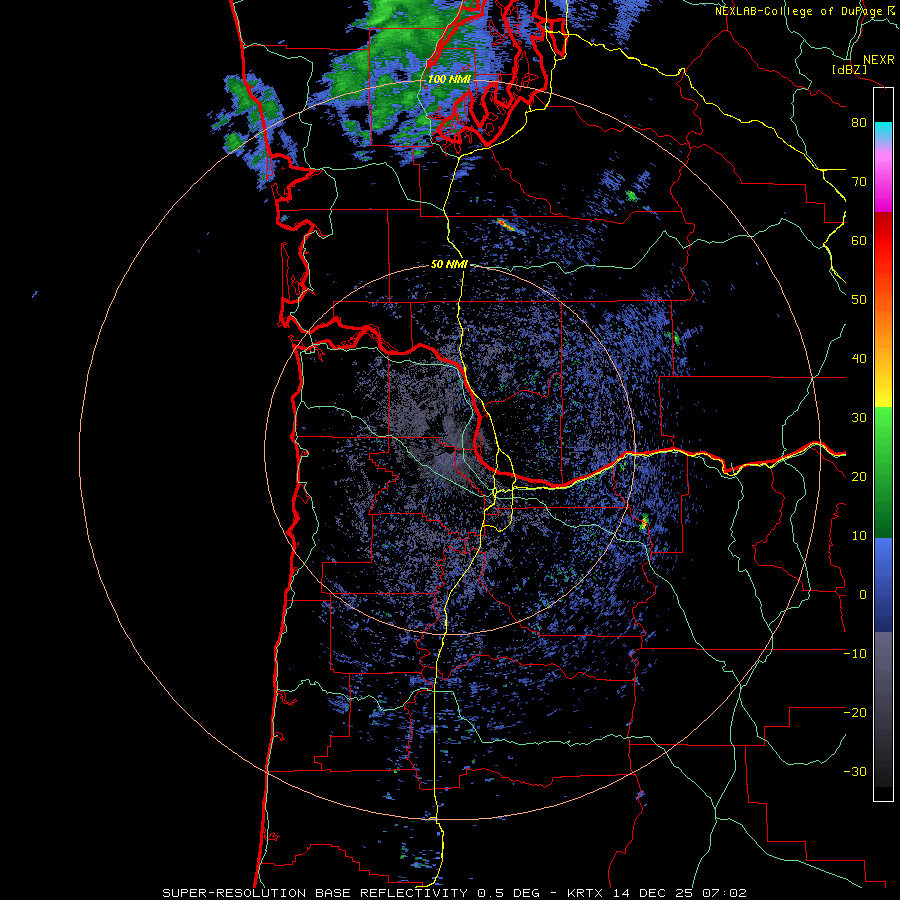
Task: Click the 14 DEC 25 07:02 timestamp
Action: point(680,893)
